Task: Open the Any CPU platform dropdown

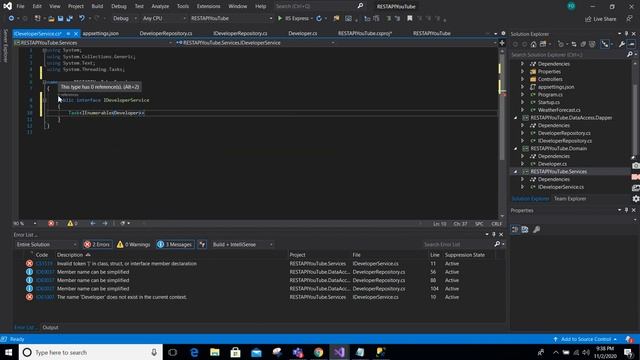Action: coord(163,18)
